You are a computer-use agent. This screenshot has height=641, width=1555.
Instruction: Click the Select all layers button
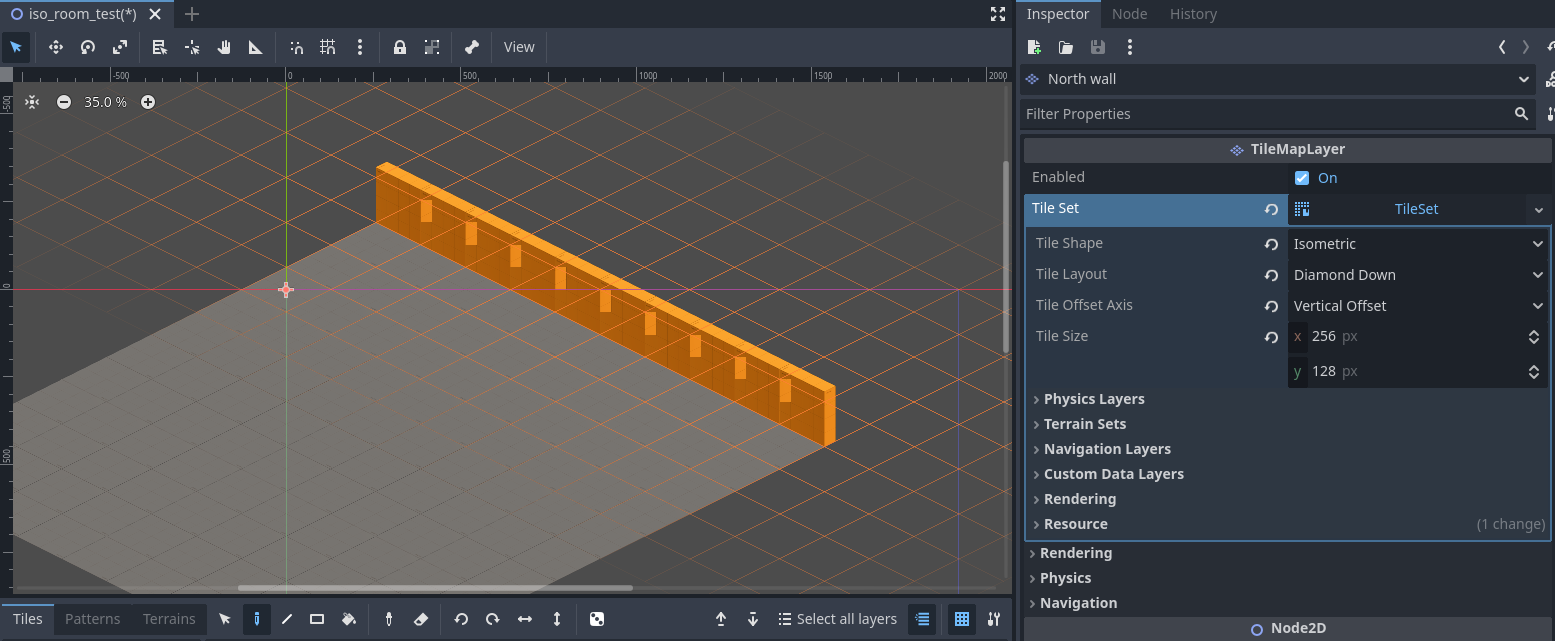[837, 619]
